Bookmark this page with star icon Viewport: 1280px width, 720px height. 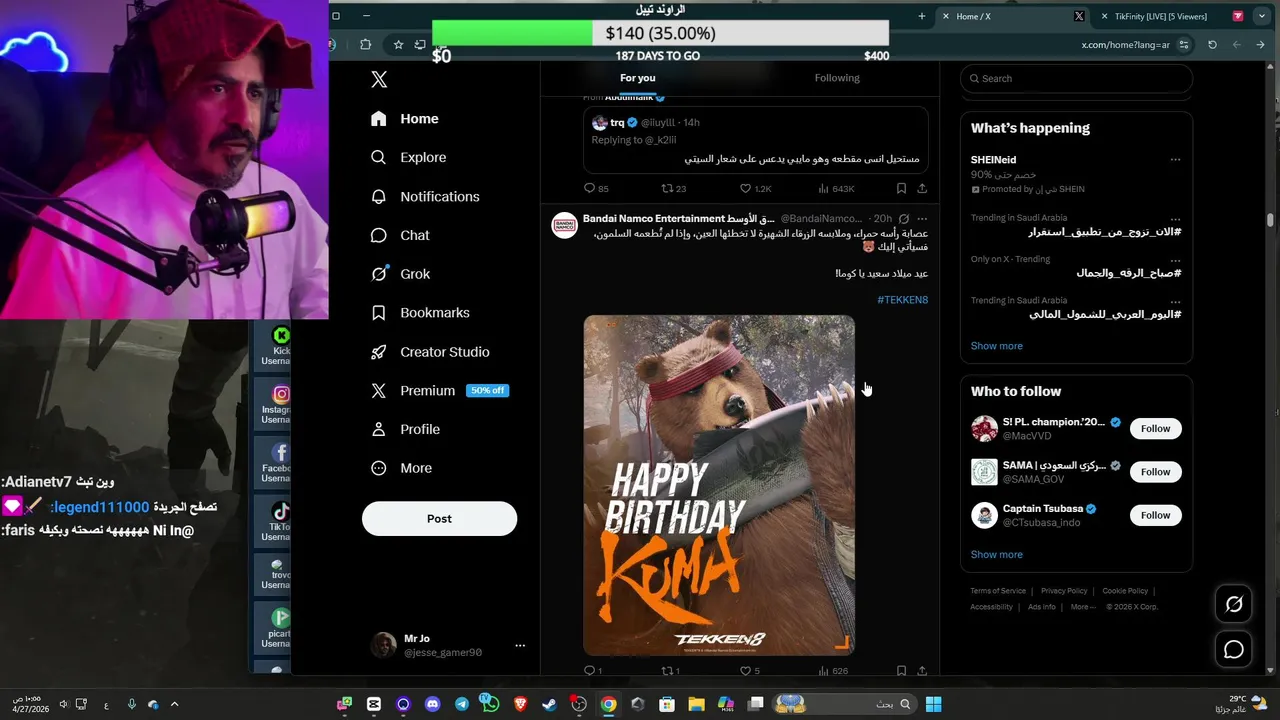(x=398, y=45)
